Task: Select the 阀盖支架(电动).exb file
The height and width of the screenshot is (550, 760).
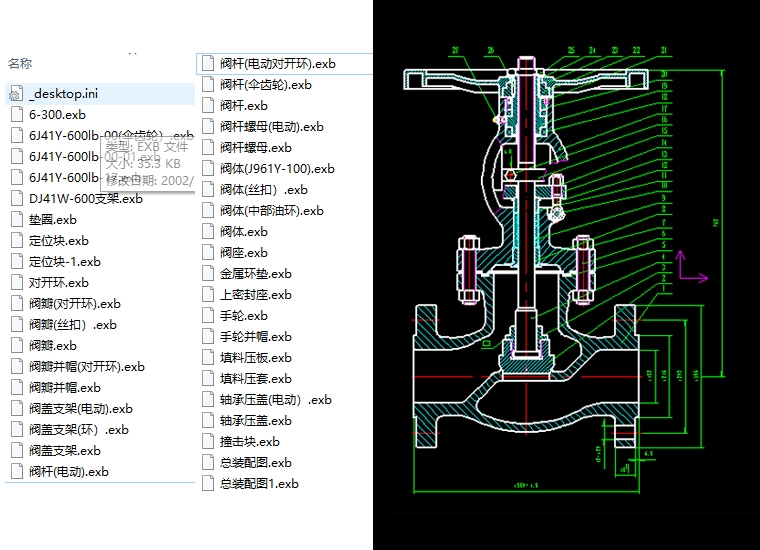Action: [x=80, y=409]
